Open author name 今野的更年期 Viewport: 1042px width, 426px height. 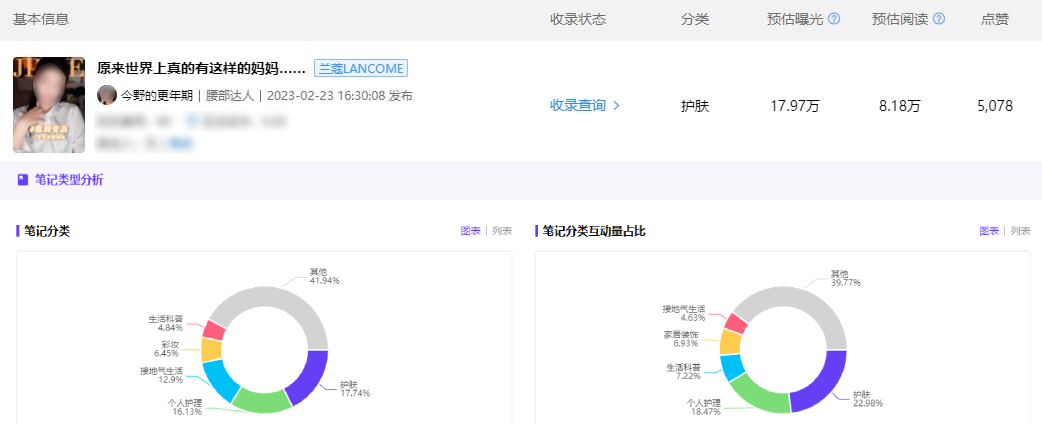157,96
